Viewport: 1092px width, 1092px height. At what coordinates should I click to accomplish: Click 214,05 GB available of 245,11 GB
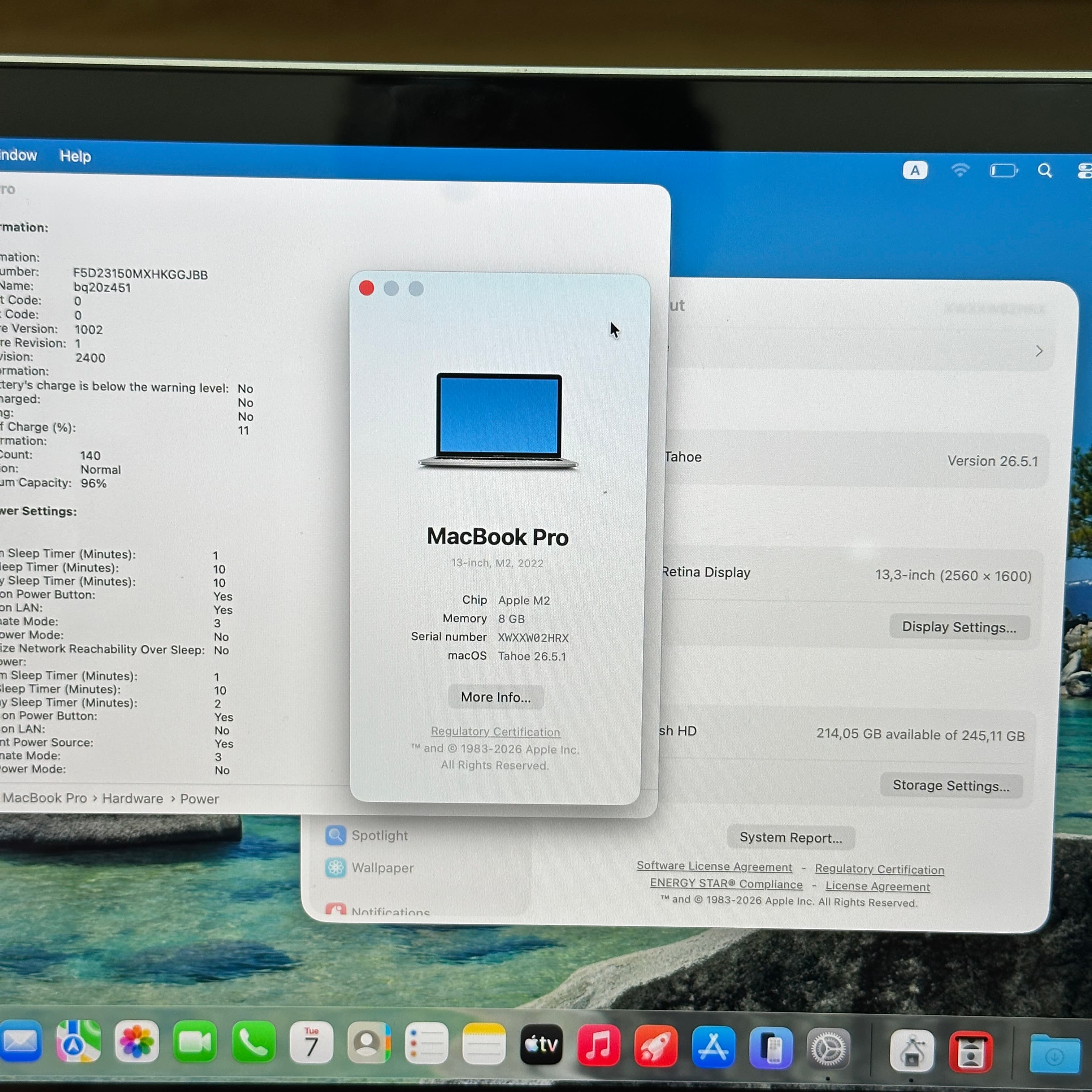pos(921,735)
